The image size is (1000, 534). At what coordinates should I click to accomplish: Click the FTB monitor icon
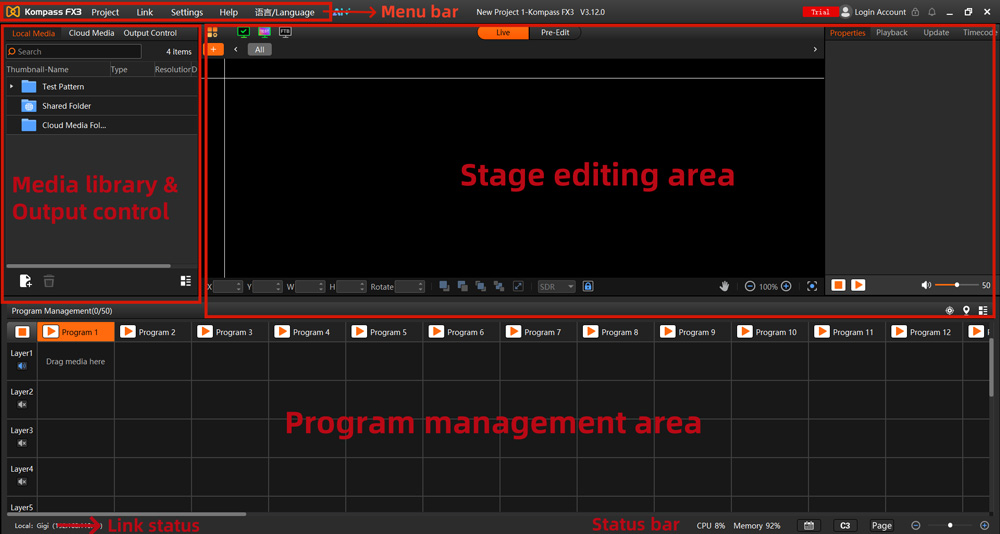click(x=285, y=32)
